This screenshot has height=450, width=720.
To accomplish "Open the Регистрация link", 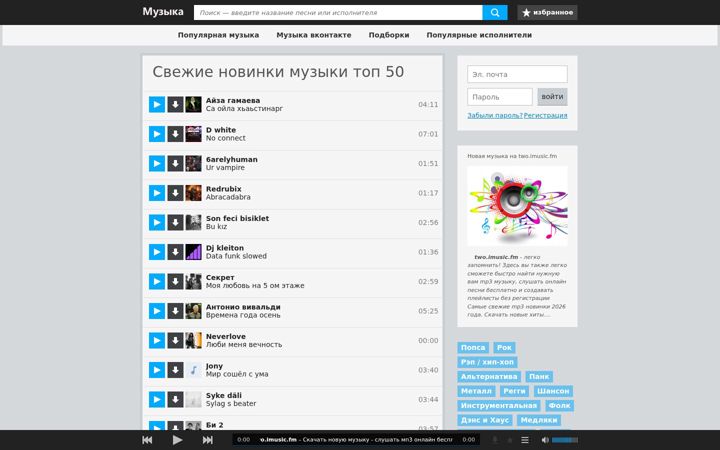I will [546, 115].
